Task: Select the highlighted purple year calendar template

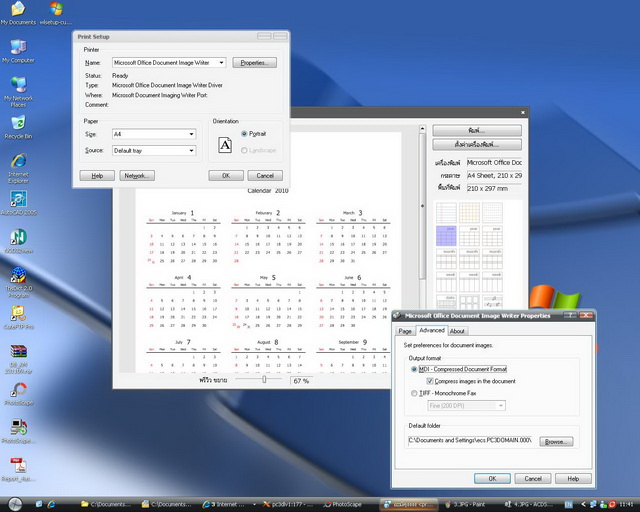Action: (x=446, y=236)
